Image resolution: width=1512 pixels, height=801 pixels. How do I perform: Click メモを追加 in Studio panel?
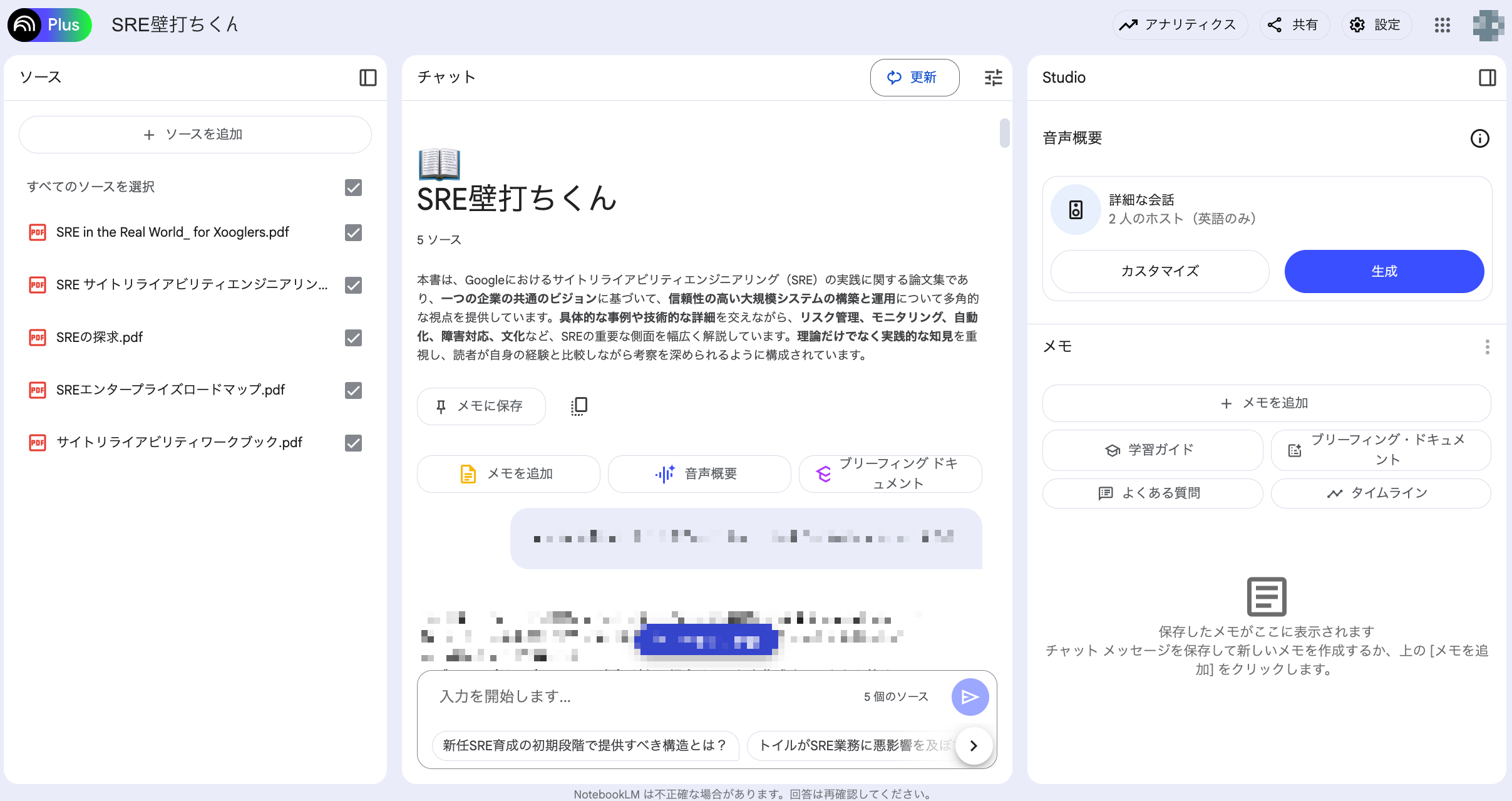(x=1266, y=403)
